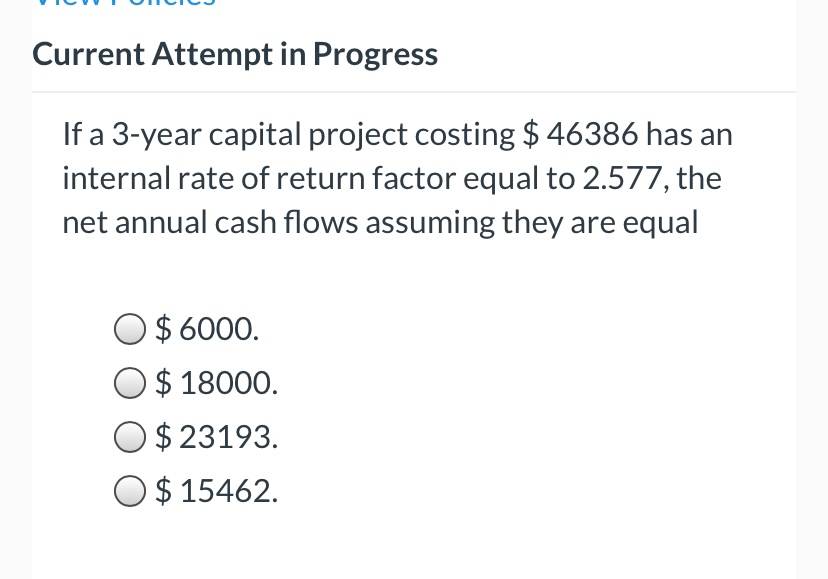Click the phrase "assuming they are equal"

pos(532,223)
